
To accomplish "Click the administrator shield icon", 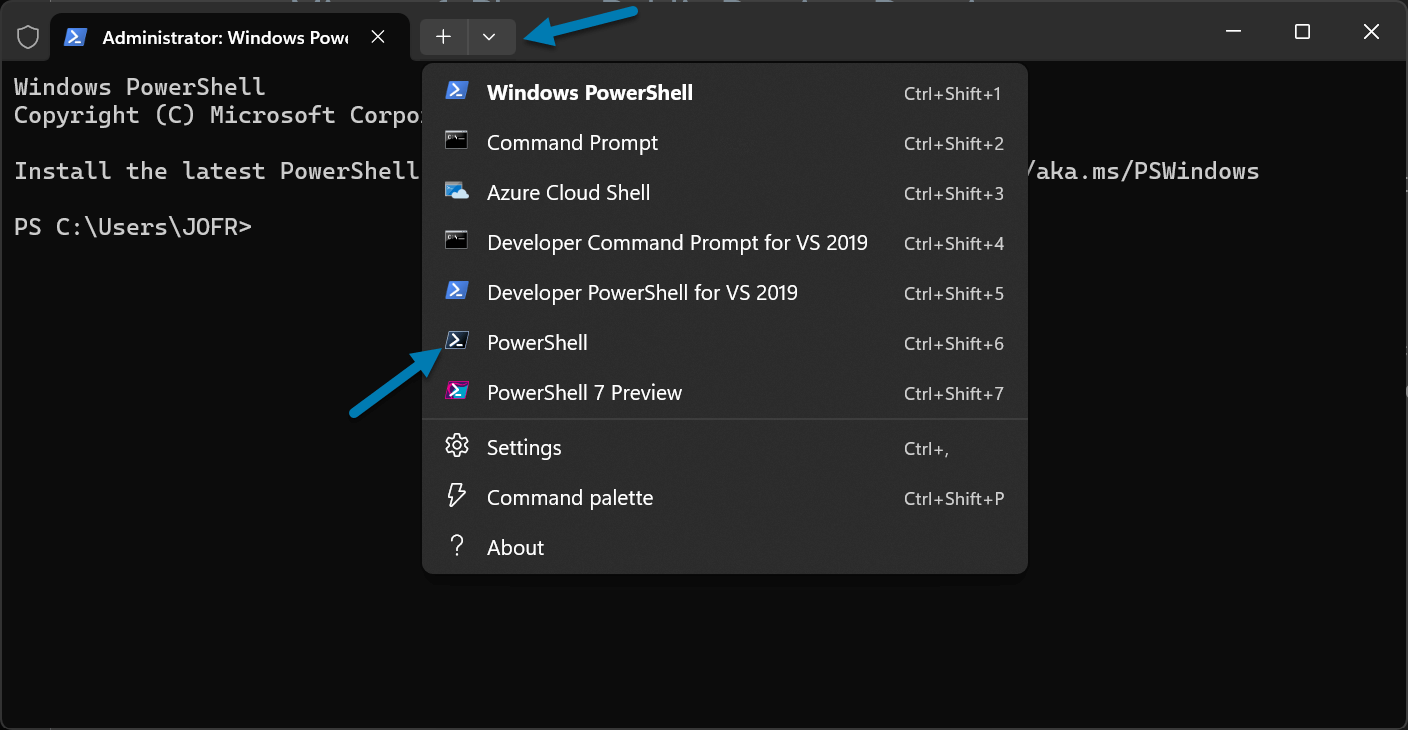I will point(28,38).
